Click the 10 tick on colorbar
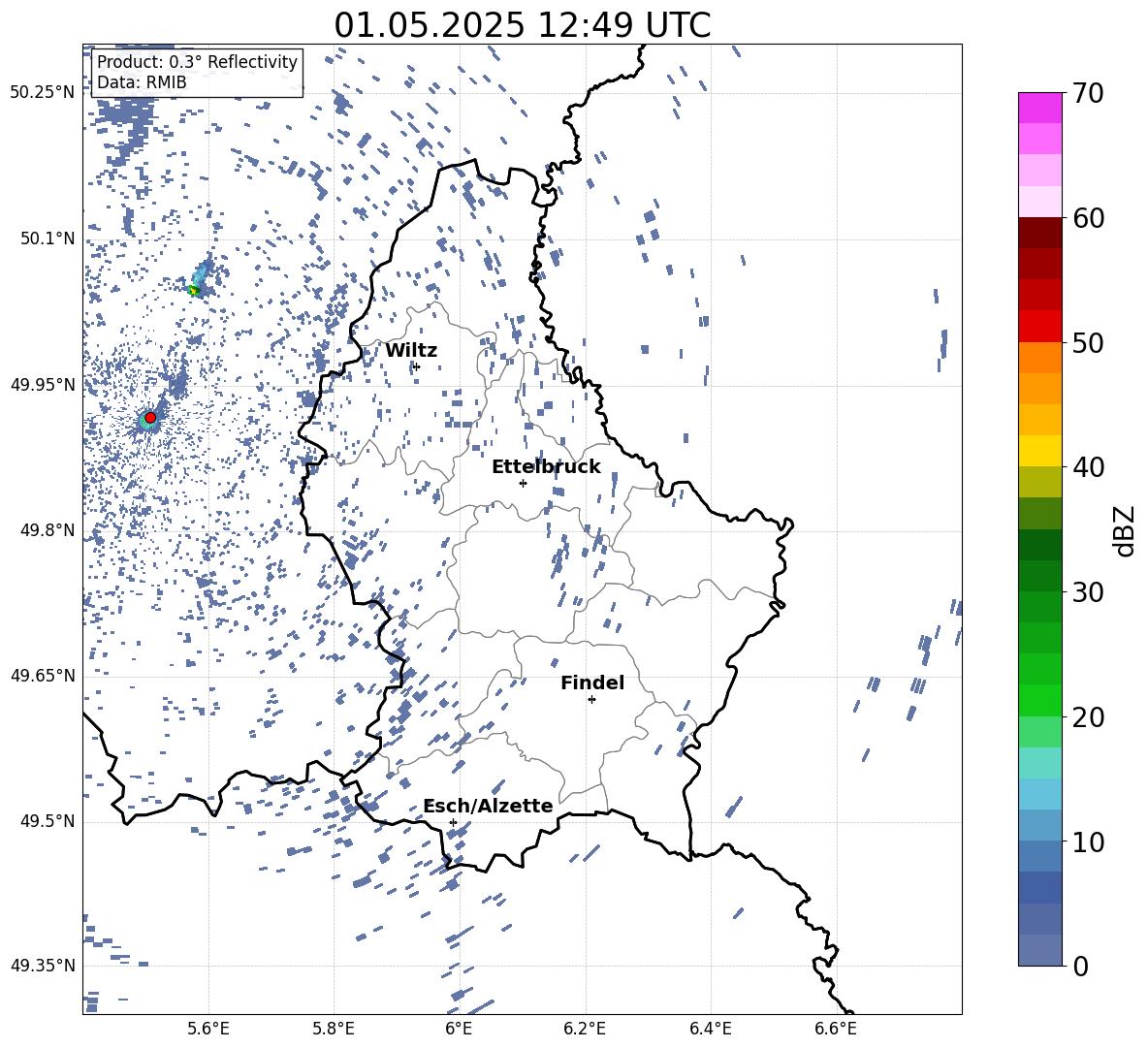The image size is (1148, 1048). coord(1087,842)
